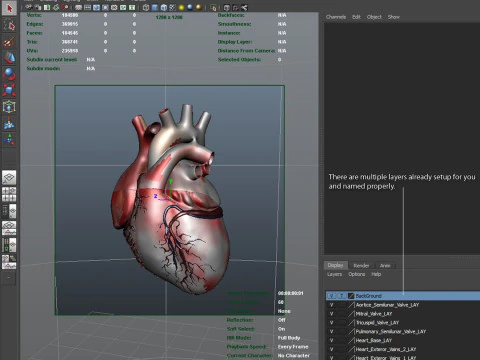Toggle the gate mask icon
Image resolution: width=480 pixels, height=360 pixels.
click(x=105, y=7)
